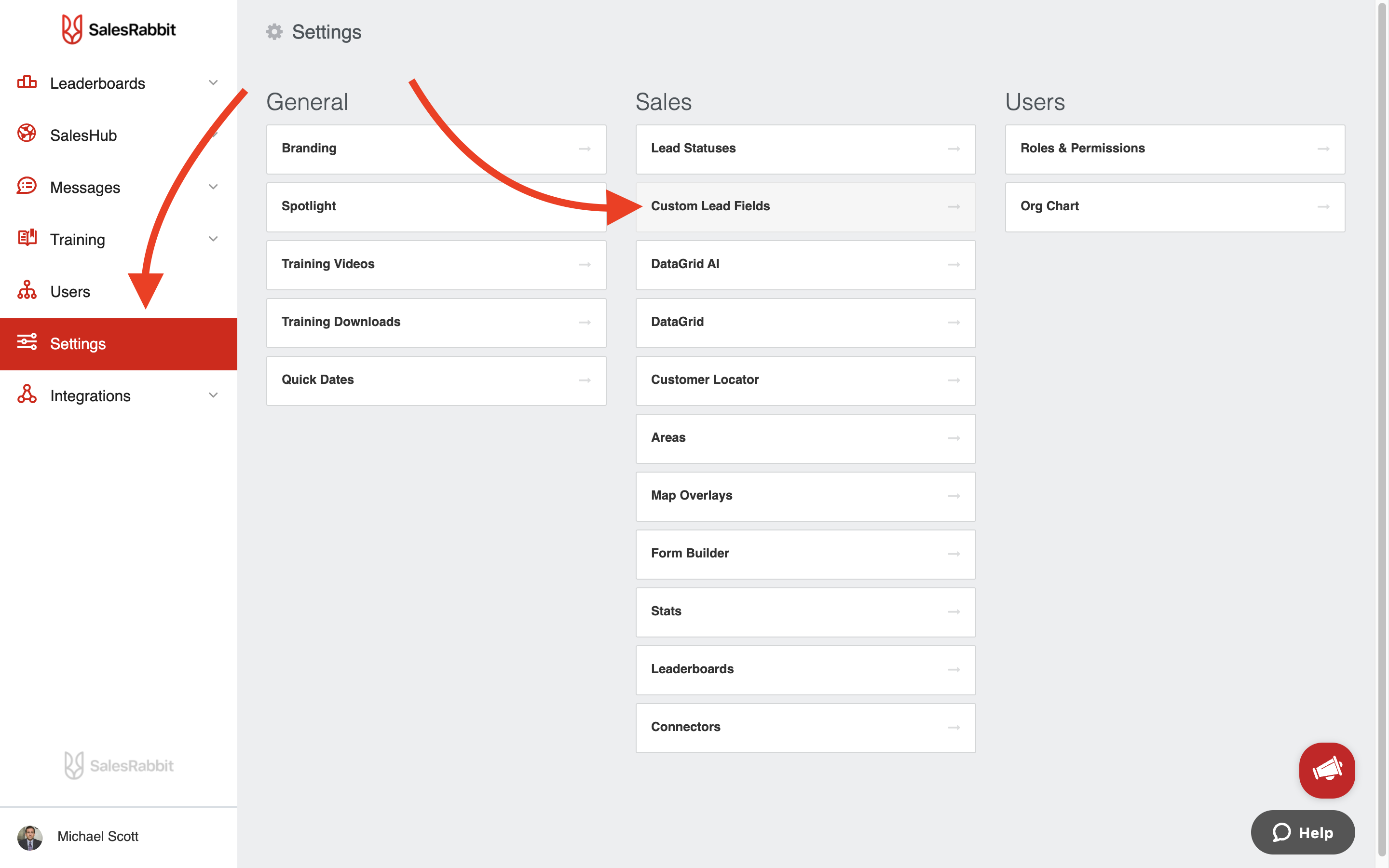Open Training in the sidebar menu

point(118,239)
